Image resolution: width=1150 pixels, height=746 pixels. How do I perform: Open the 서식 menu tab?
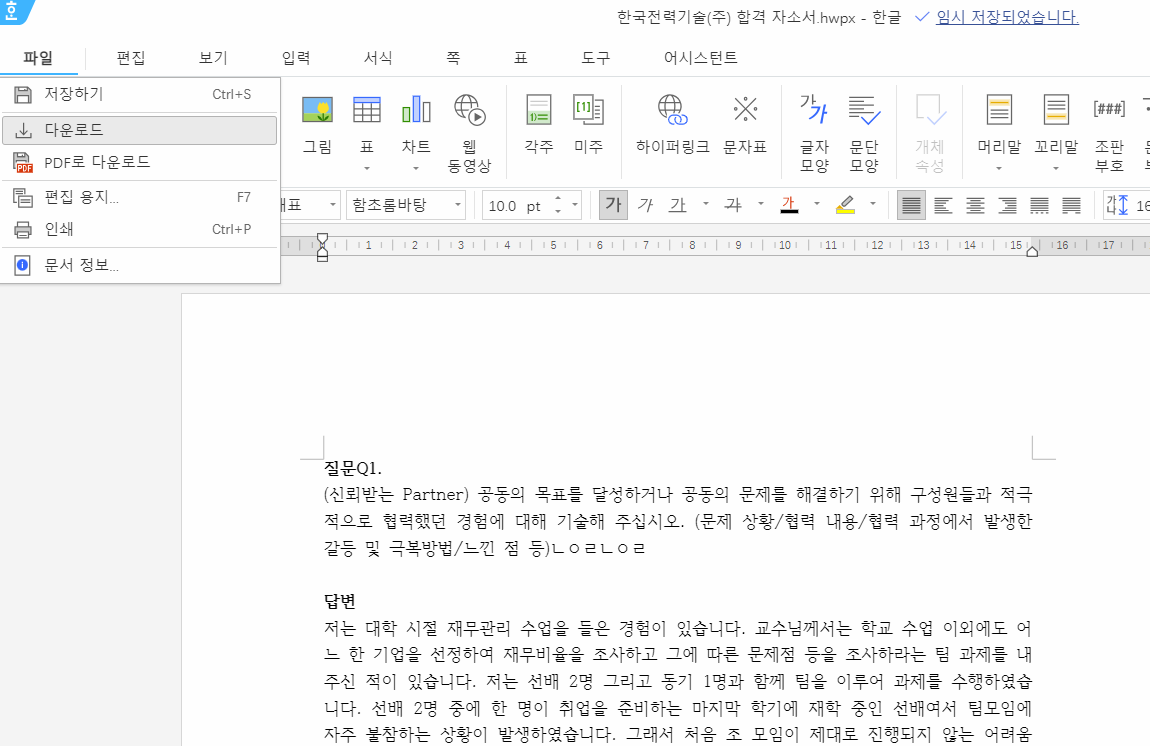click(378, 58)
